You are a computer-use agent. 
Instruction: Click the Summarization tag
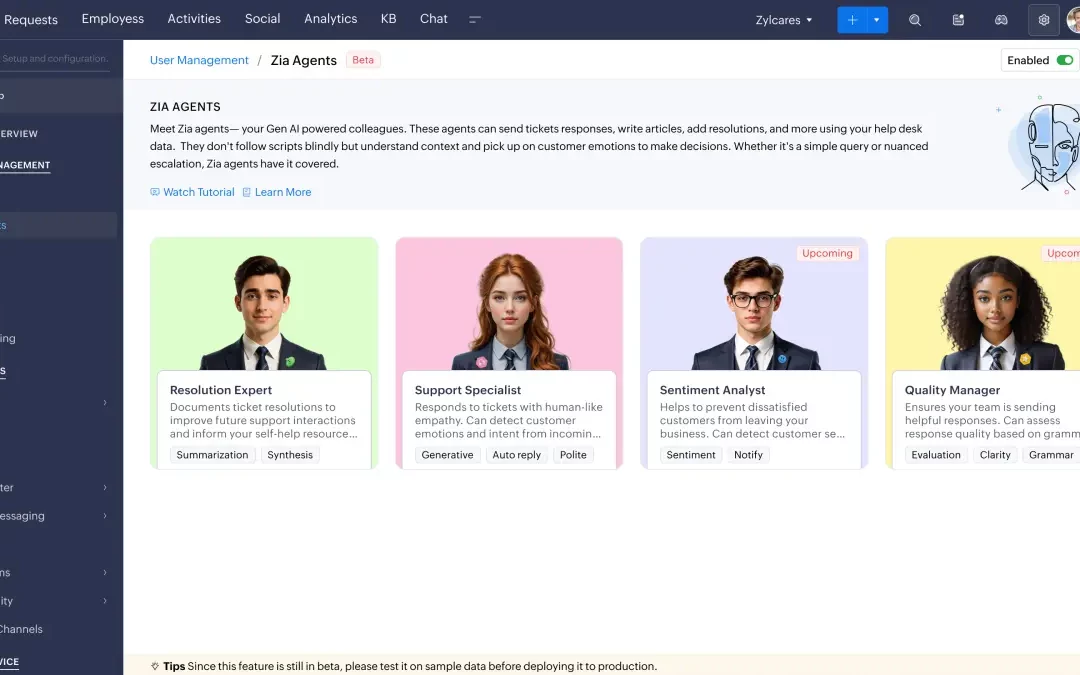212,455
